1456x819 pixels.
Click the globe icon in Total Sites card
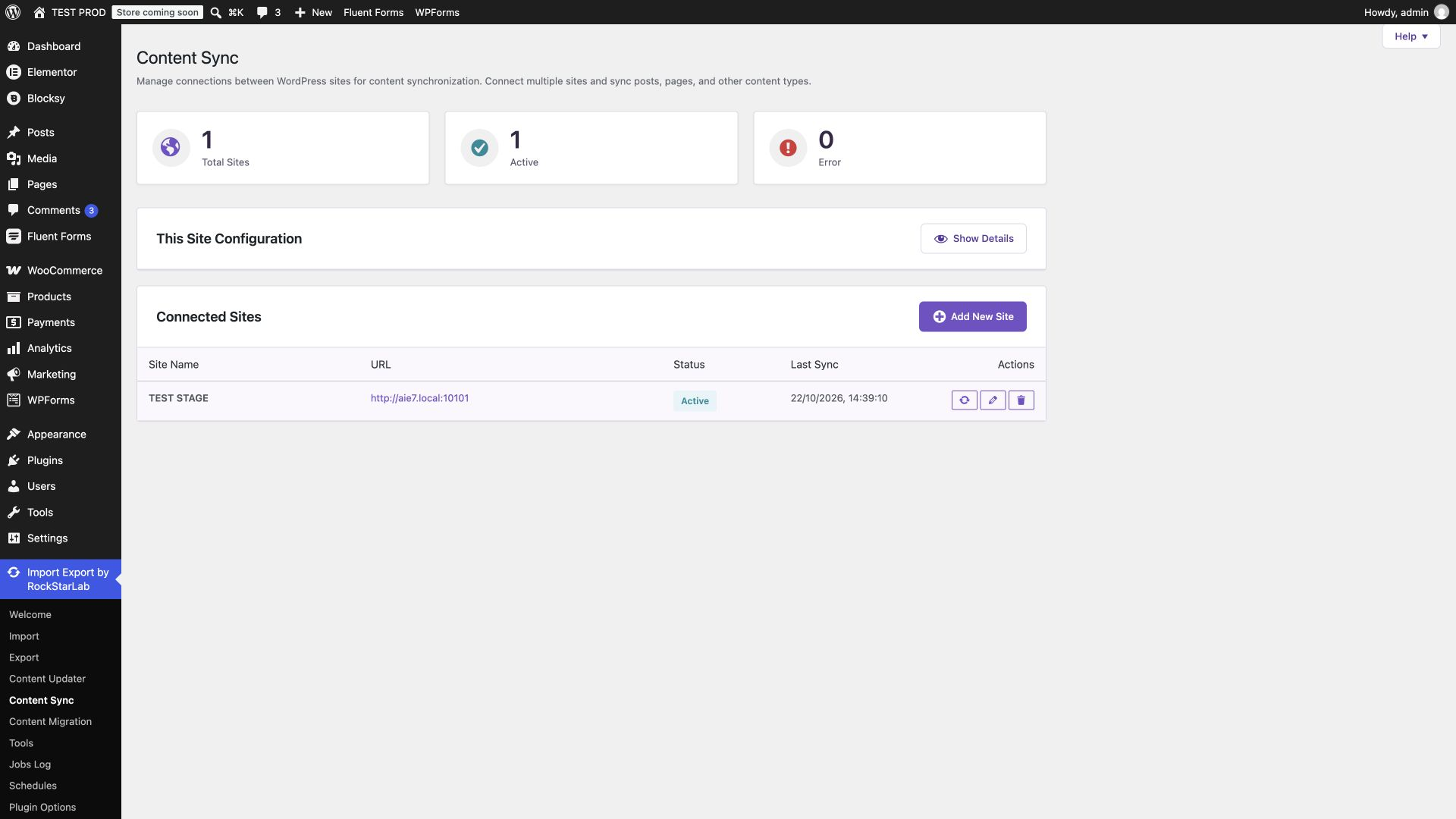(171, 147)
